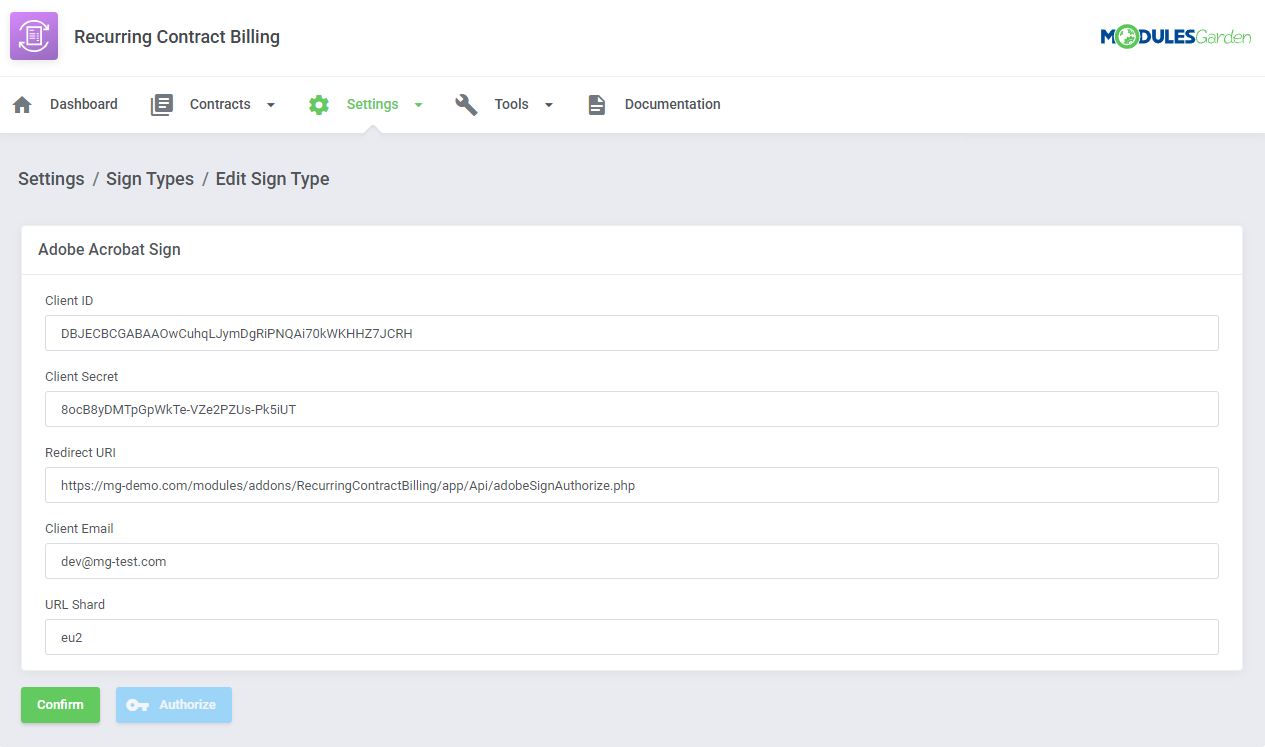1265x747 pixels.
Task: Confirm the sign type changes
Action: tap(60, 705)
